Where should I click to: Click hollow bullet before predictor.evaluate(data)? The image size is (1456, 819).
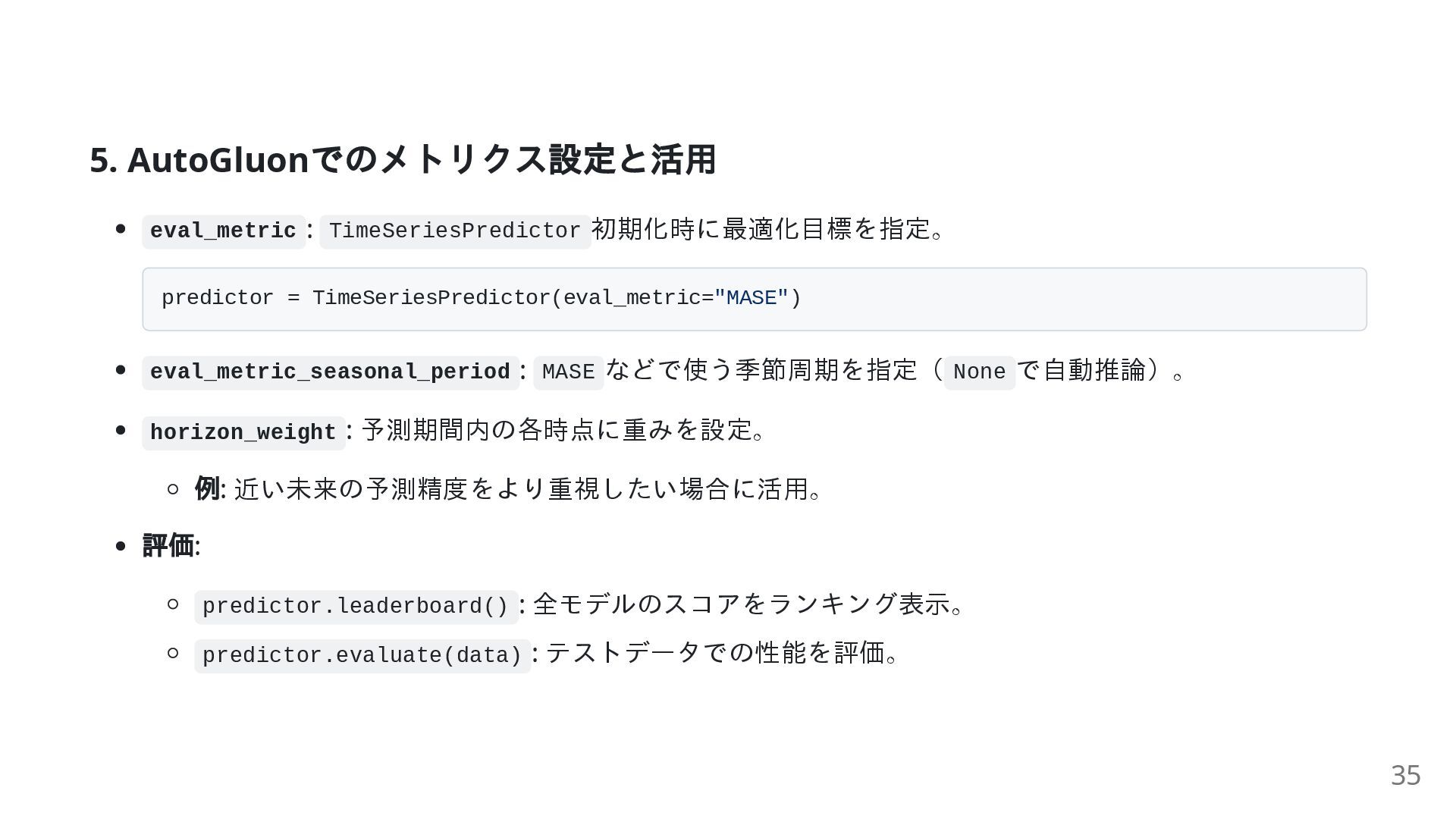[173, 652]
